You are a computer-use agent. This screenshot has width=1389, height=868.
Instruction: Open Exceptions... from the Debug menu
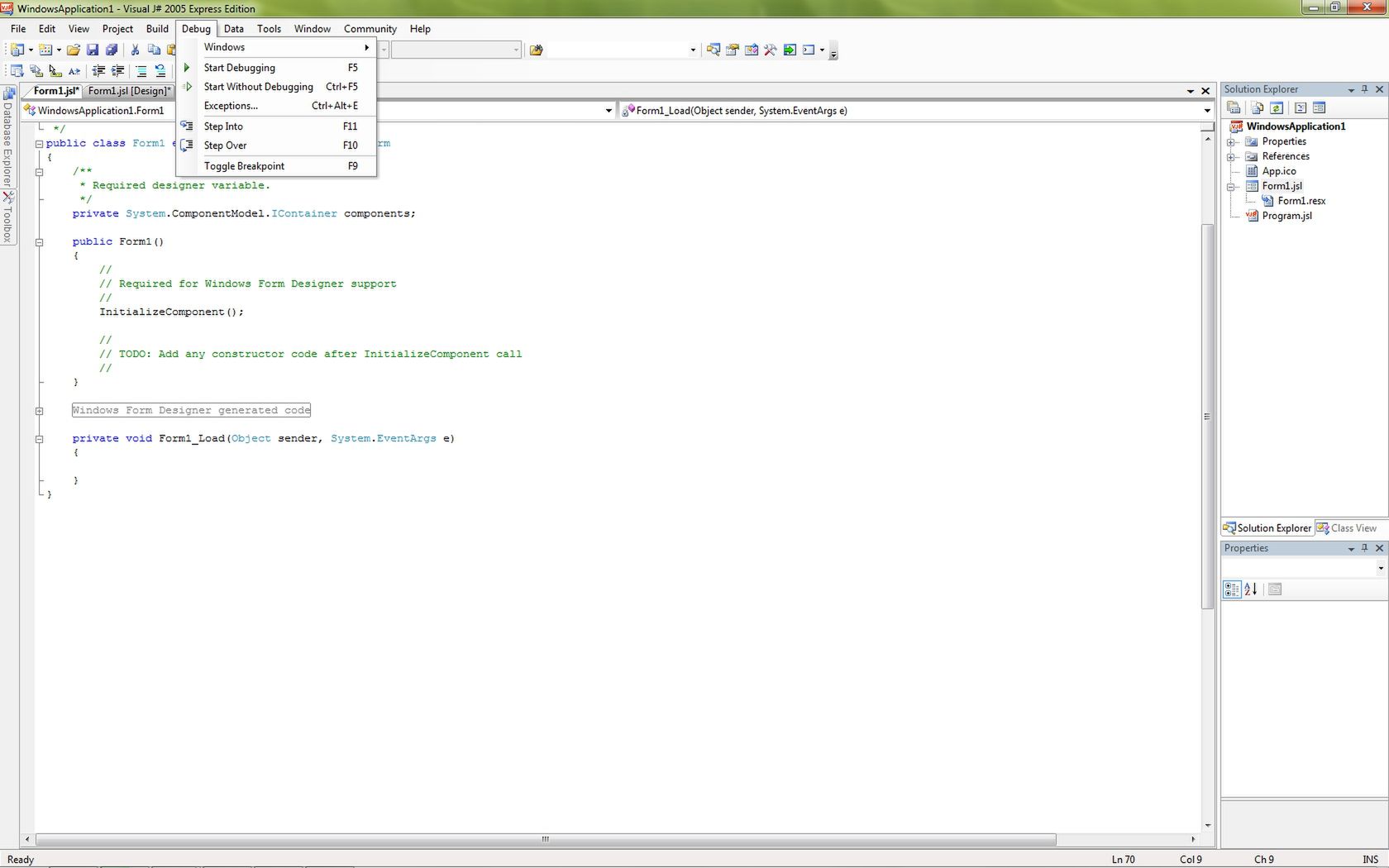tap(277, 106)
